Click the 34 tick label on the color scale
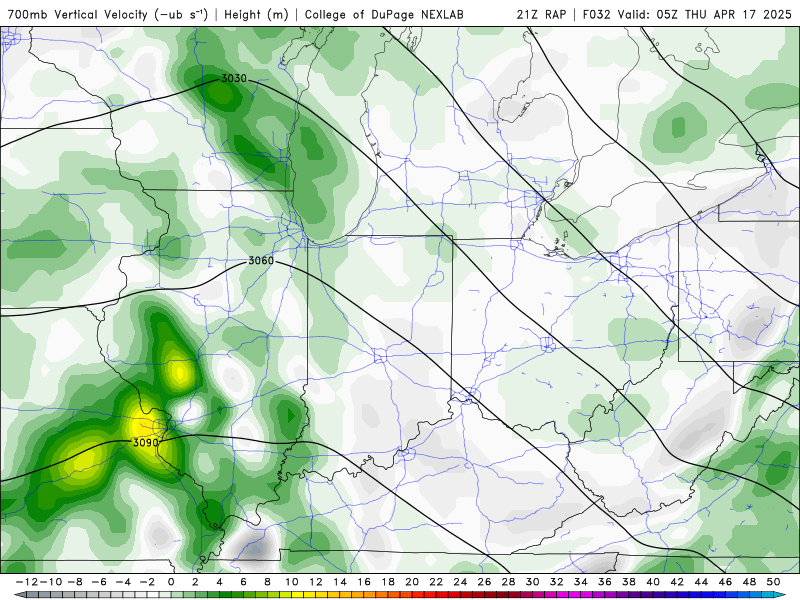 (581, 582)
